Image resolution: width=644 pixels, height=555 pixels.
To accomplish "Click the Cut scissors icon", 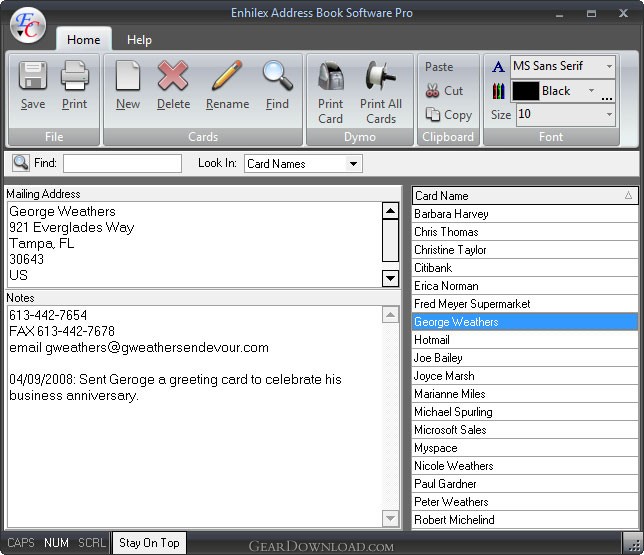I will point(432,91).
